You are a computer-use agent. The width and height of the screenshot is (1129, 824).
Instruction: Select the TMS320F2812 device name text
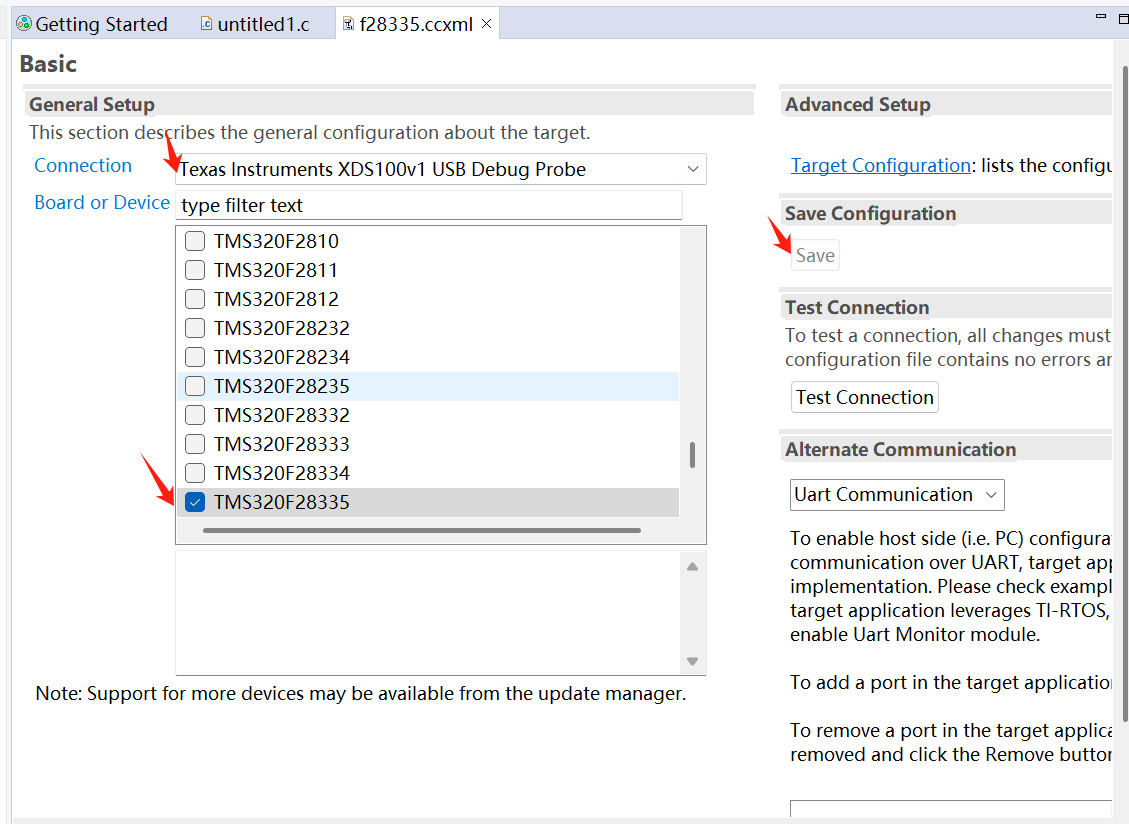coord(276,299)
